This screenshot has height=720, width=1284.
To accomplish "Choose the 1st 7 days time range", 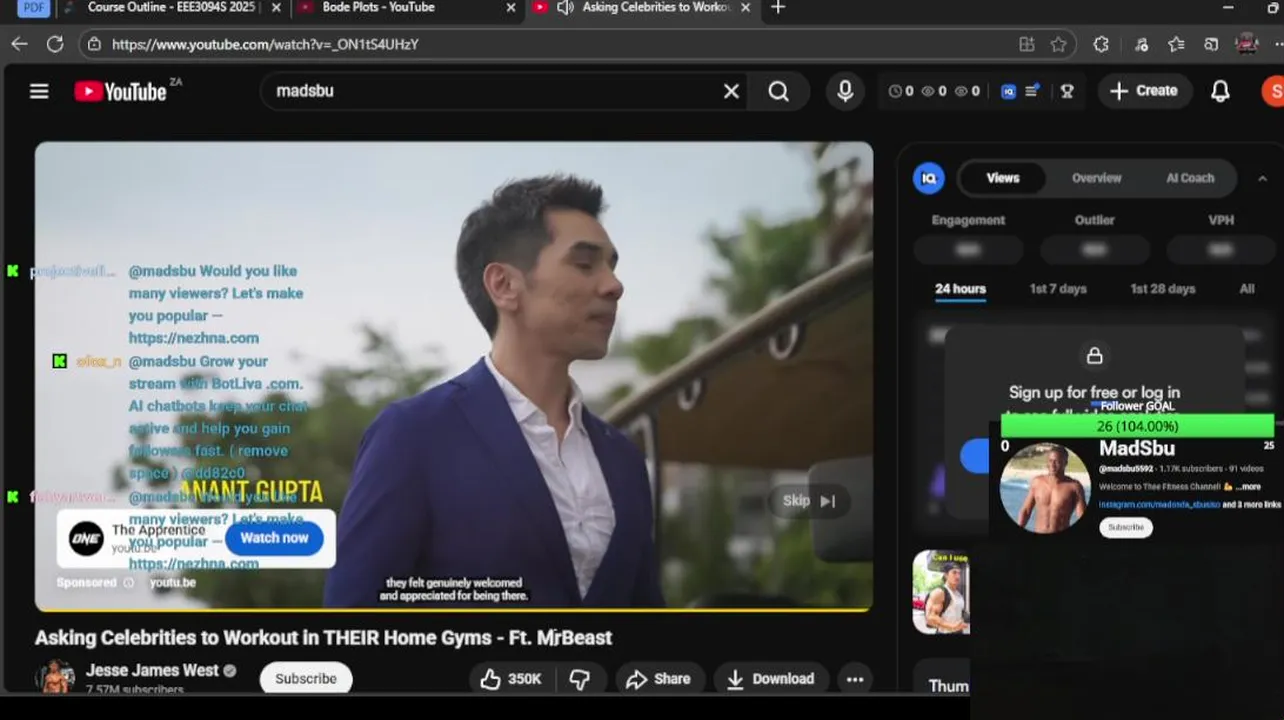I will tap(1058, 289).
